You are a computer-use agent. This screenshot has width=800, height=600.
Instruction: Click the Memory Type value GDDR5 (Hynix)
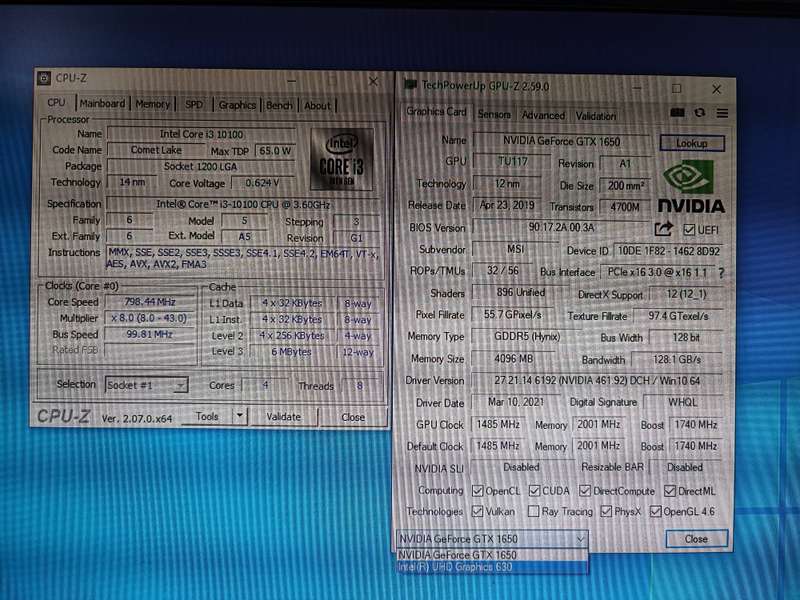click(x=527, y=337)
